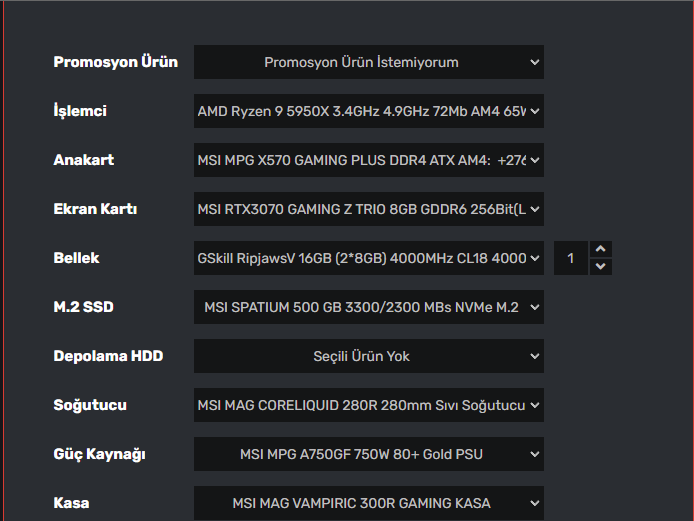Expand the Bellek GSkill RipjawsV dropdown

click(x=368, y=258)
